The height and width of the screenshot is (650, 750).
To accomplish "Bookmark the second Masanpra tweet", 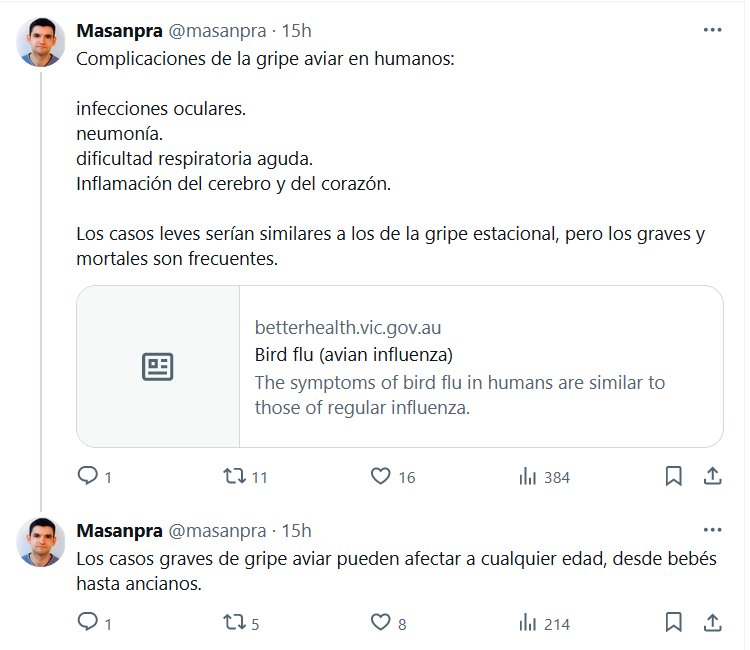I will coord(674,623).
